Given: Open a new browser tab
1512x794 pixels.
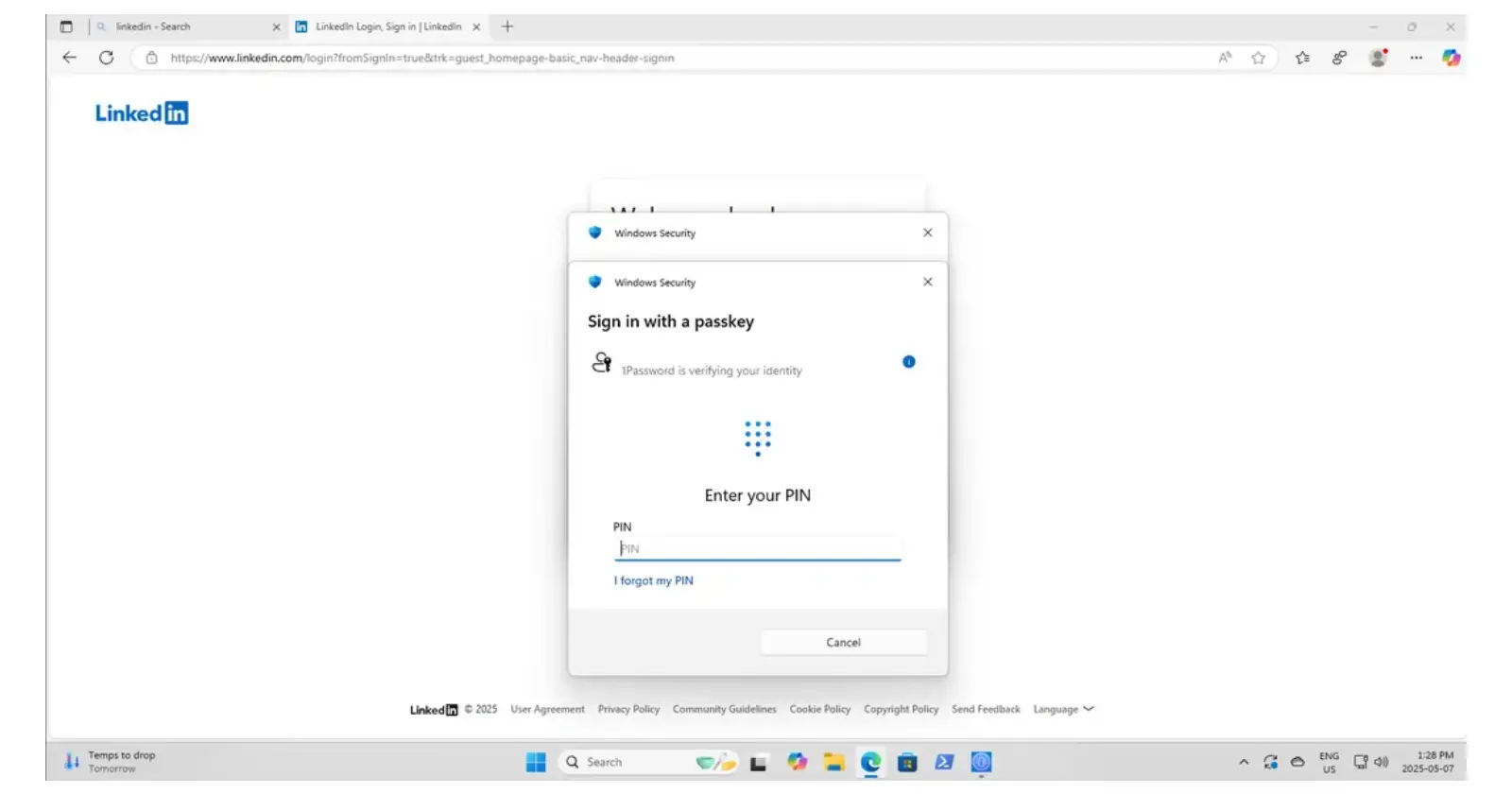Looking at the screenshot, I should click(507, 26).
